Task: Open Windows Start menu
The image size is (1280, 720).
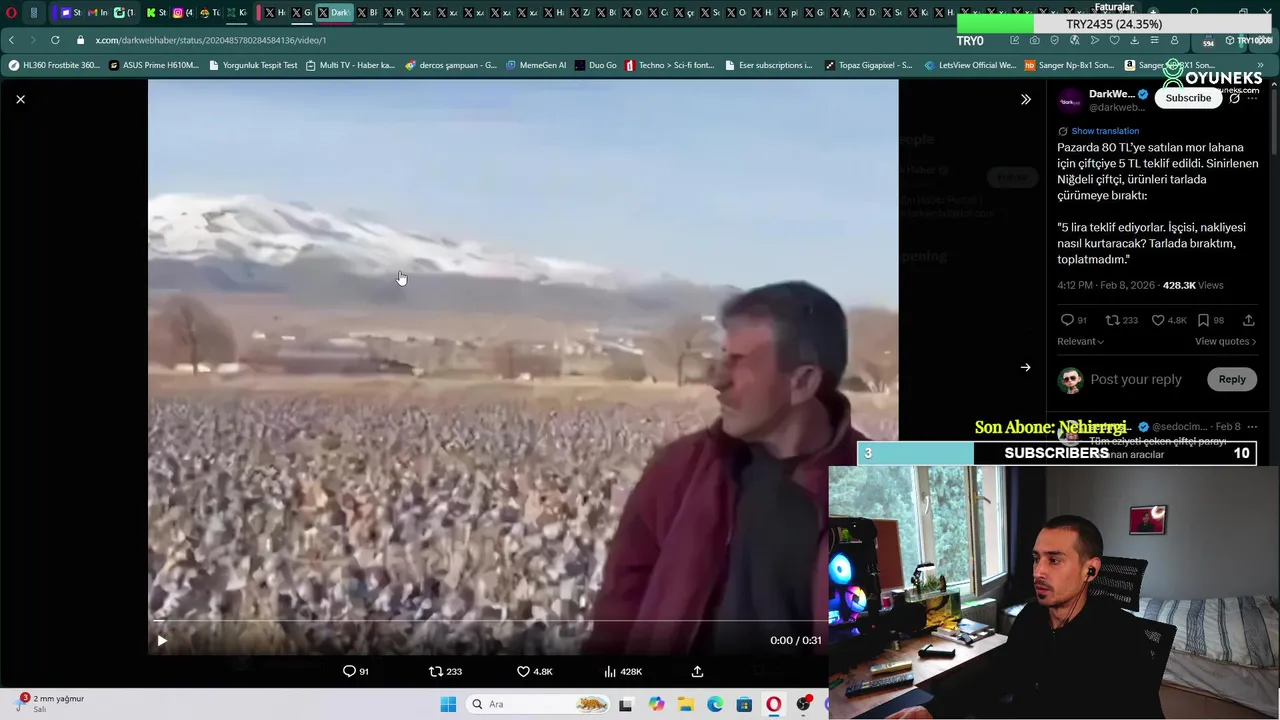Action: tap(448, 704)
